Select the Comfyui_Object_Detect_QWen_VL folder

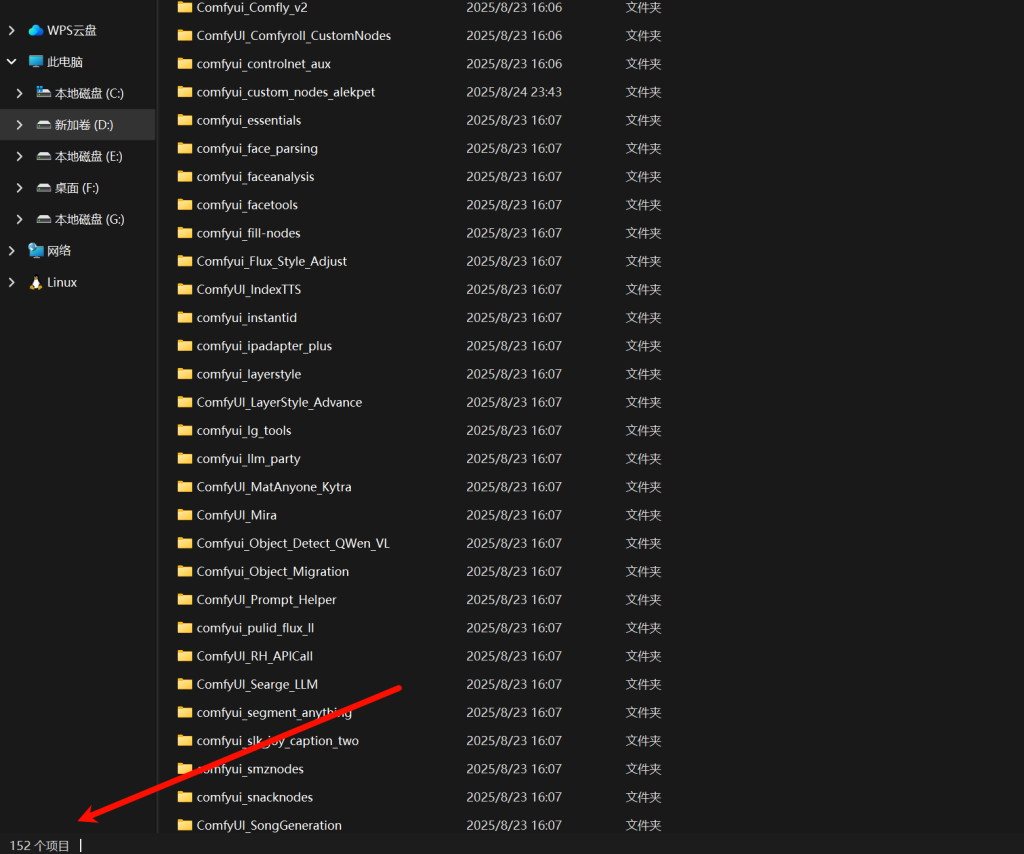tap(292, 543)
